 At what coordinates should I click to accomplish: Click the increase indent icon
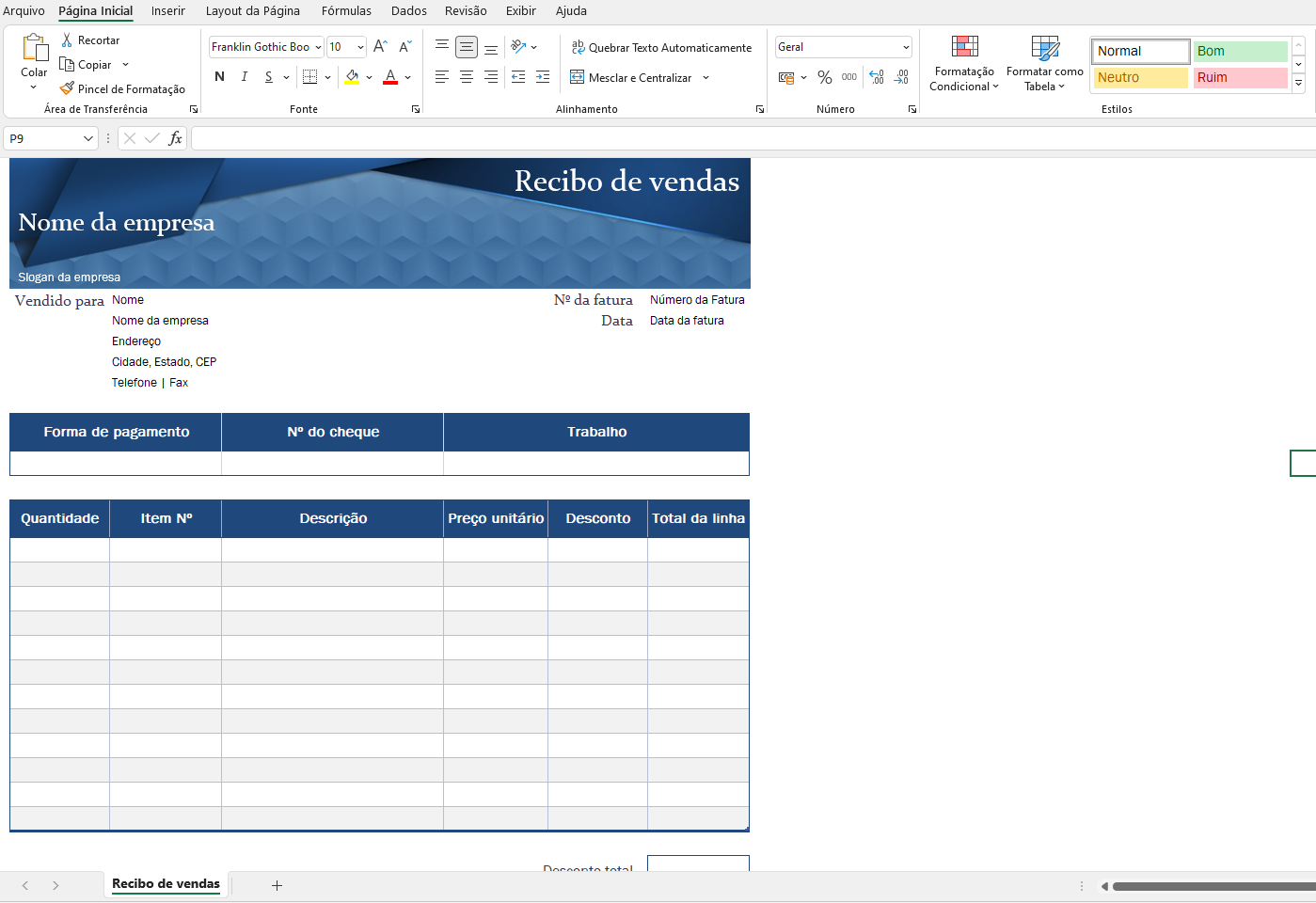coord(543,77)
